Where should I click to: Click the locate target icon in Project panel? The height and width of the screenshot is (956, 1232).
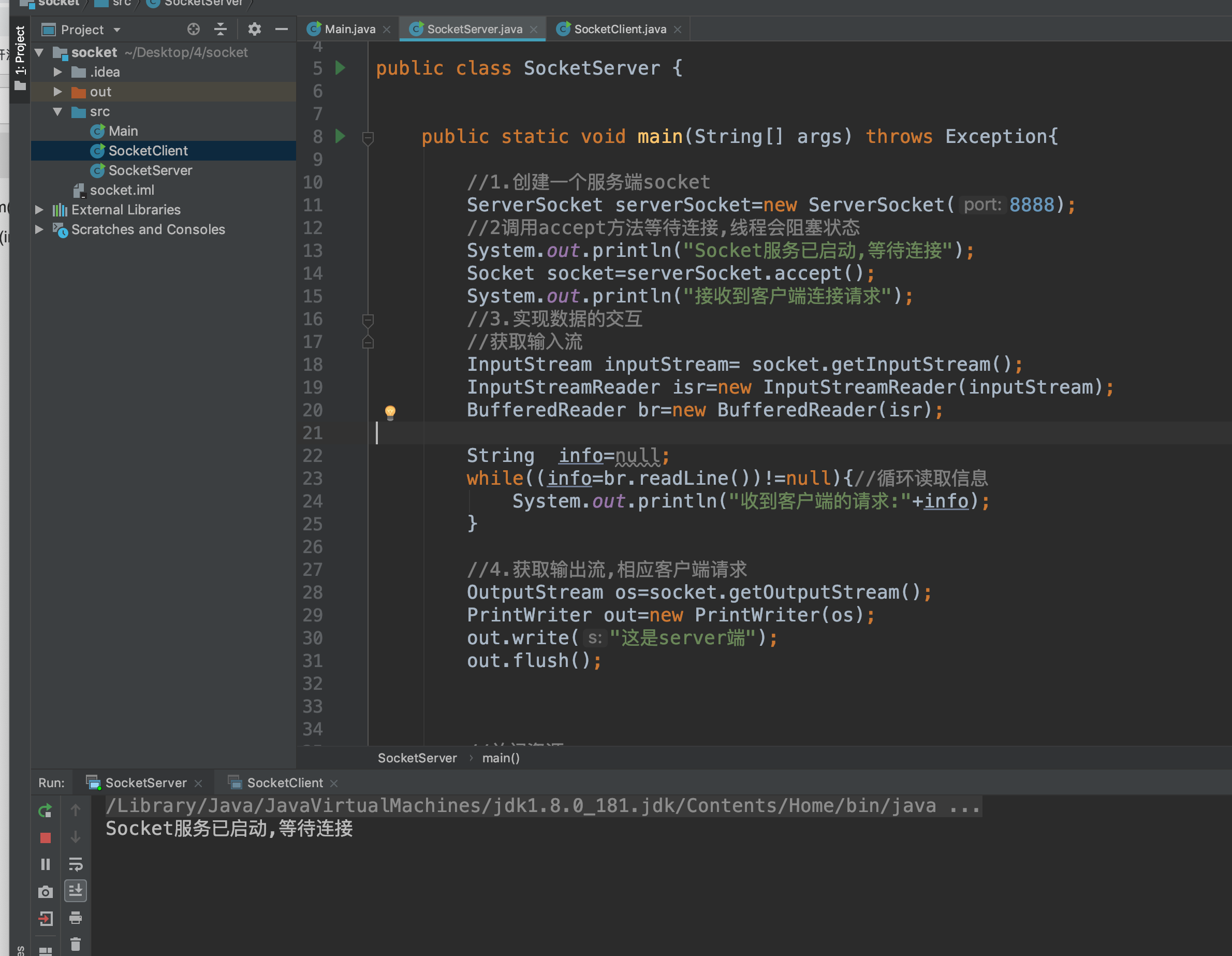pyautogui.click(x=194, y=30)
